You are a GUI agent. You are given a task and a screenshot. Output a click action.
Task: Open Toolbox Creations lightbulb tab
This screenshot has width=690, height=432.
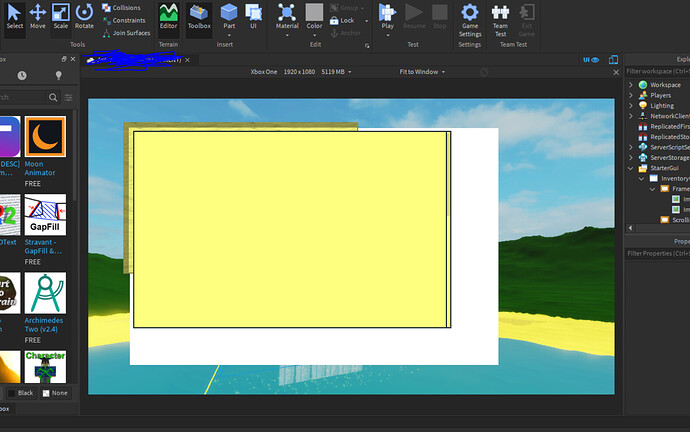click(x=58, y=76)
